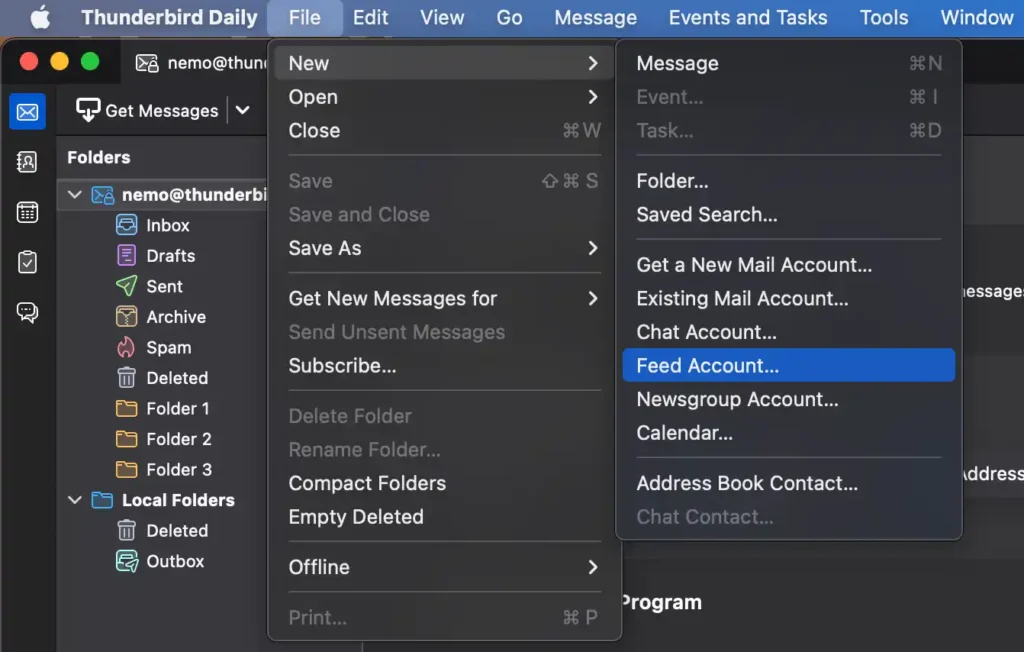Expand the Save As submenu
Image resolution: width=1024 pixels, height=652 pixels.
coord(444,248)
